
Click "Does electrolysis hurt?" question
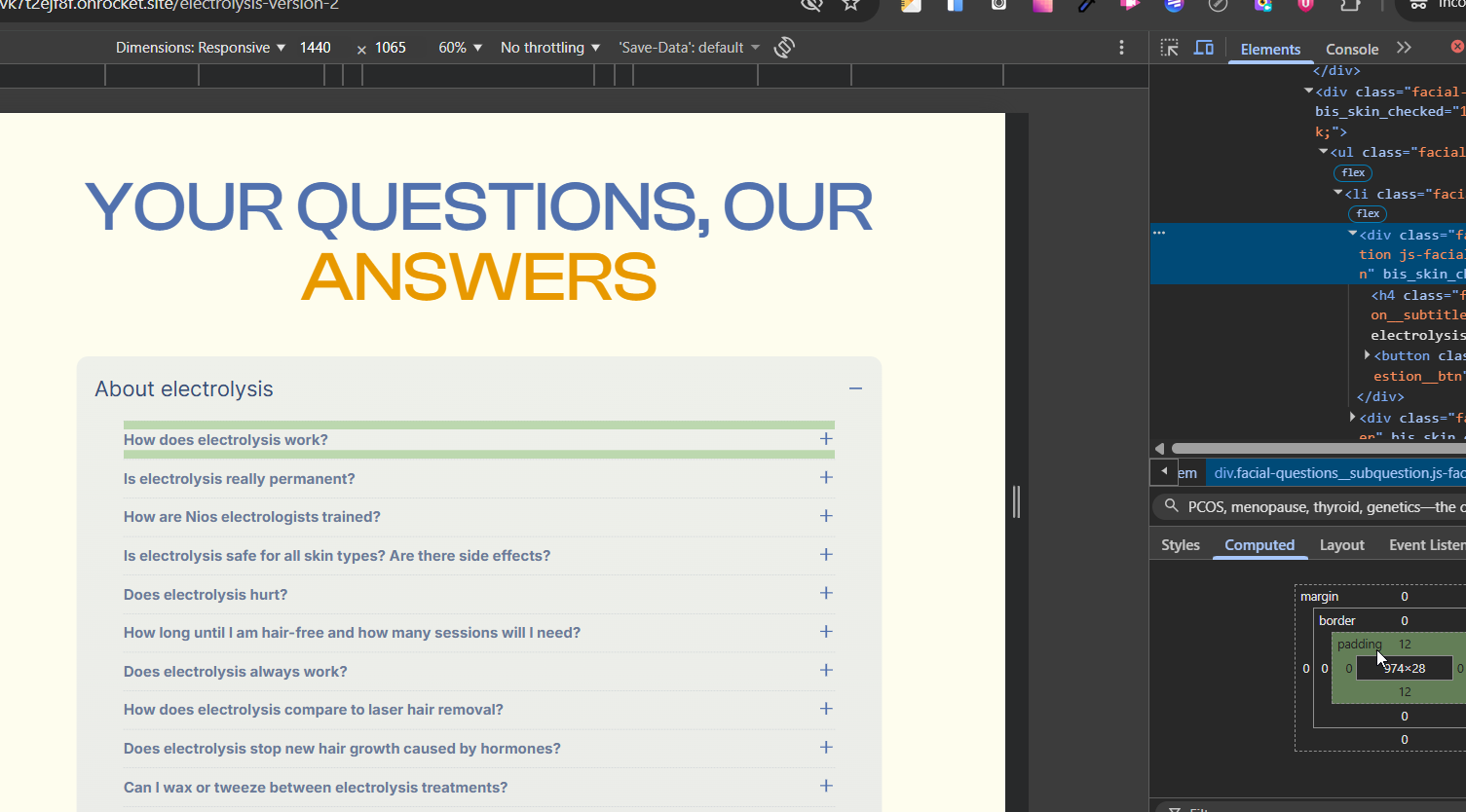click(x=206, y=595)
